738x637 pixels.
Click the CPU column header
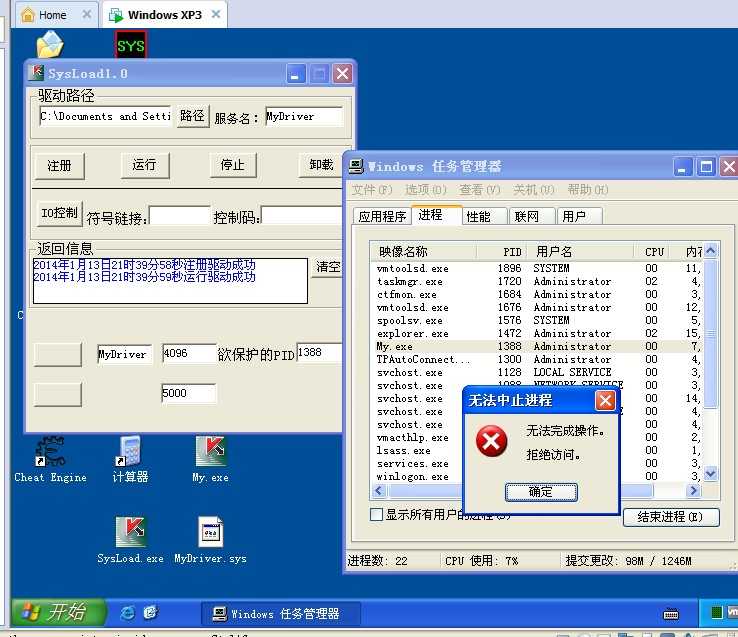pyautogui.click(x=653, y=252)
